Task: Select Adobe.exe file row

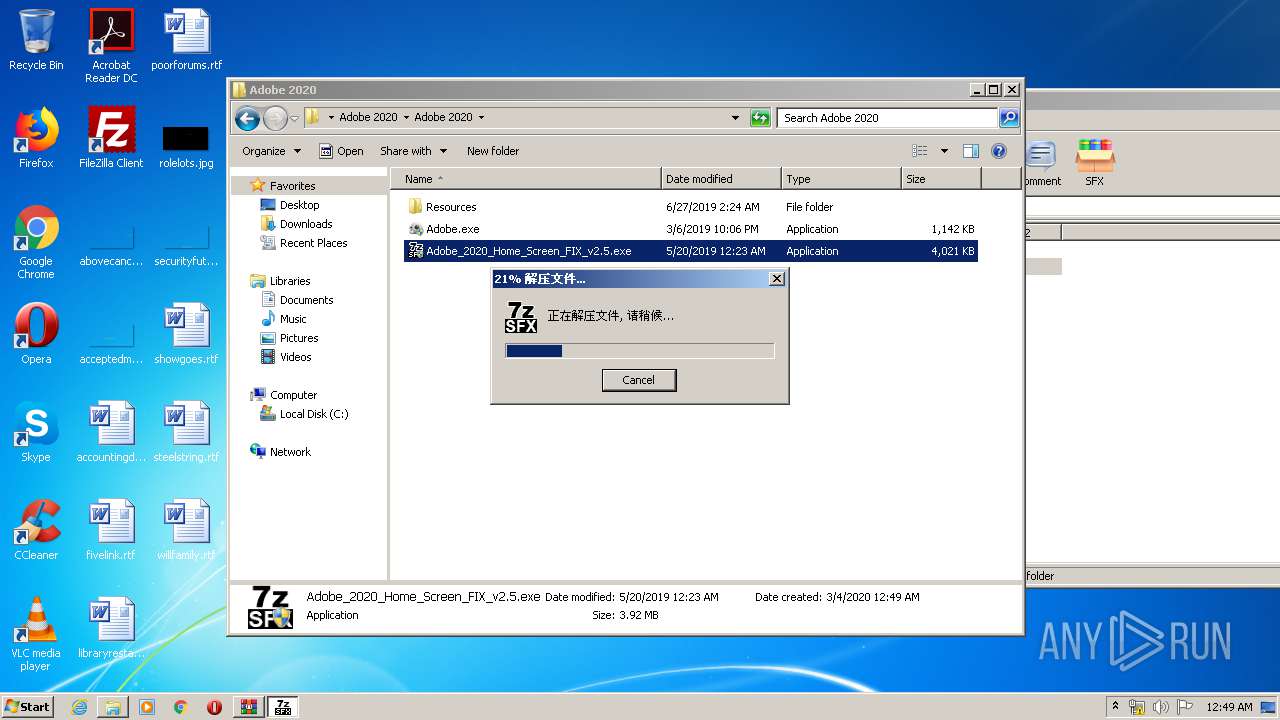Action: point(690,229)
